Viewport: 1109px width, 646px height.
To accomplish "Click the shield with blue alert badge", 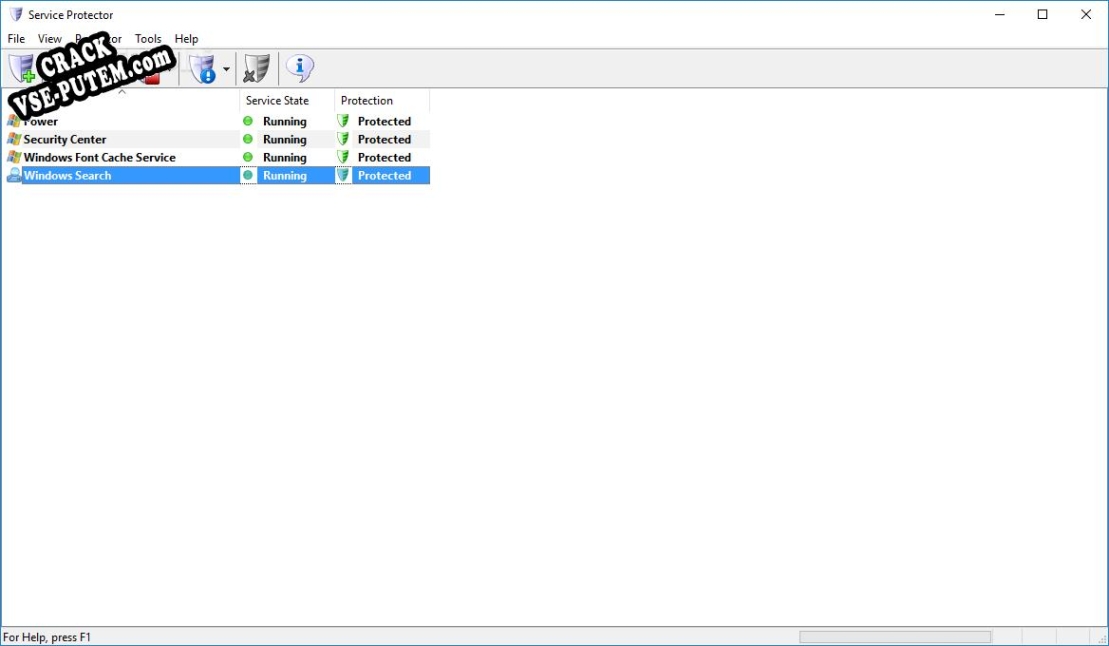I will point(202,69).
